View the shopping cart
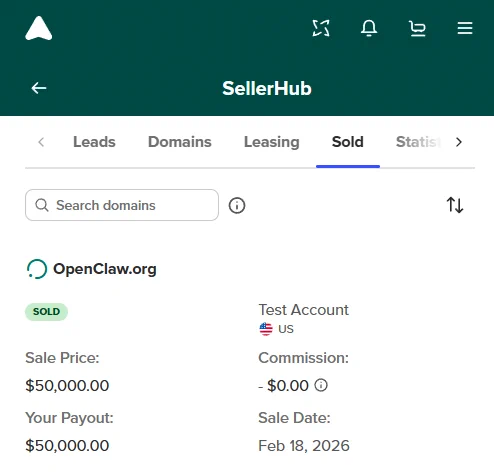 pyautogui.click(x=417, y=28)
